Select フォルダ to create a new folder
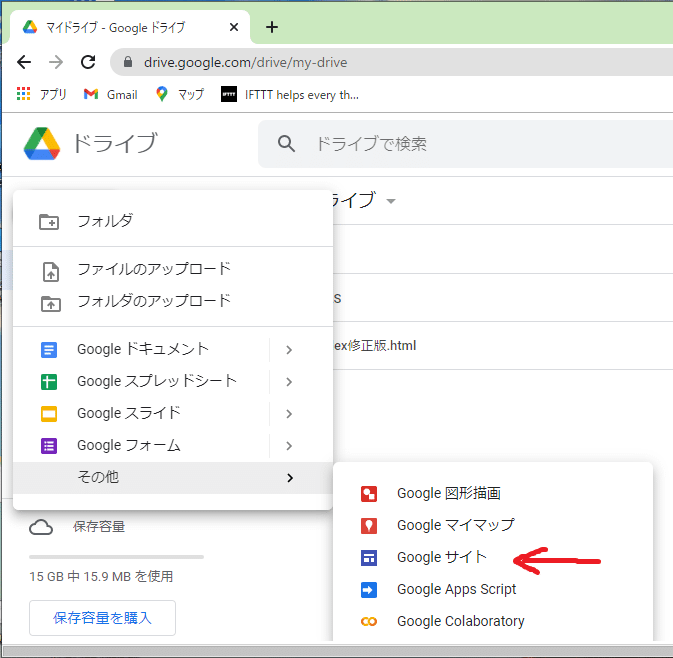Viewport: 673px width, 658px height. coord(173,221)
